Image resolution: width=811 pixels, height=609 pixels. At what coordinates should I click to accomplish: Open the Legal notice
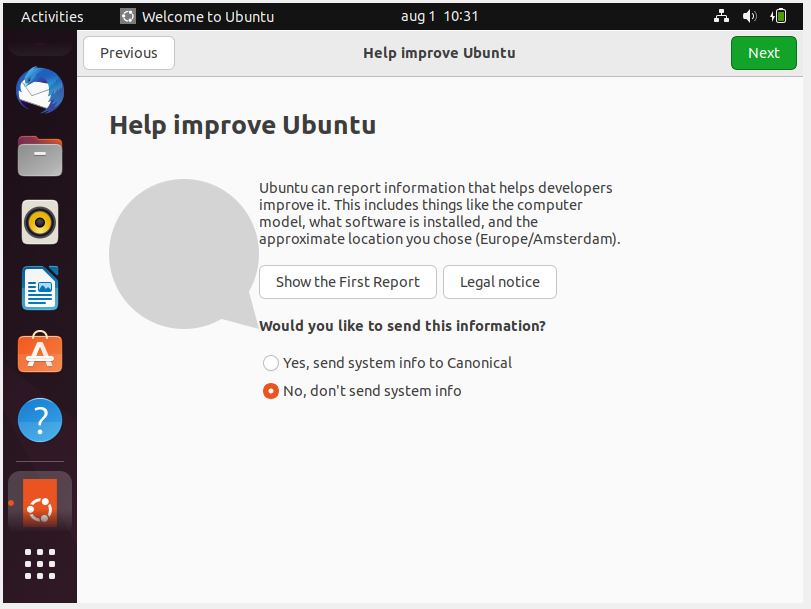(x=500, y=282)
